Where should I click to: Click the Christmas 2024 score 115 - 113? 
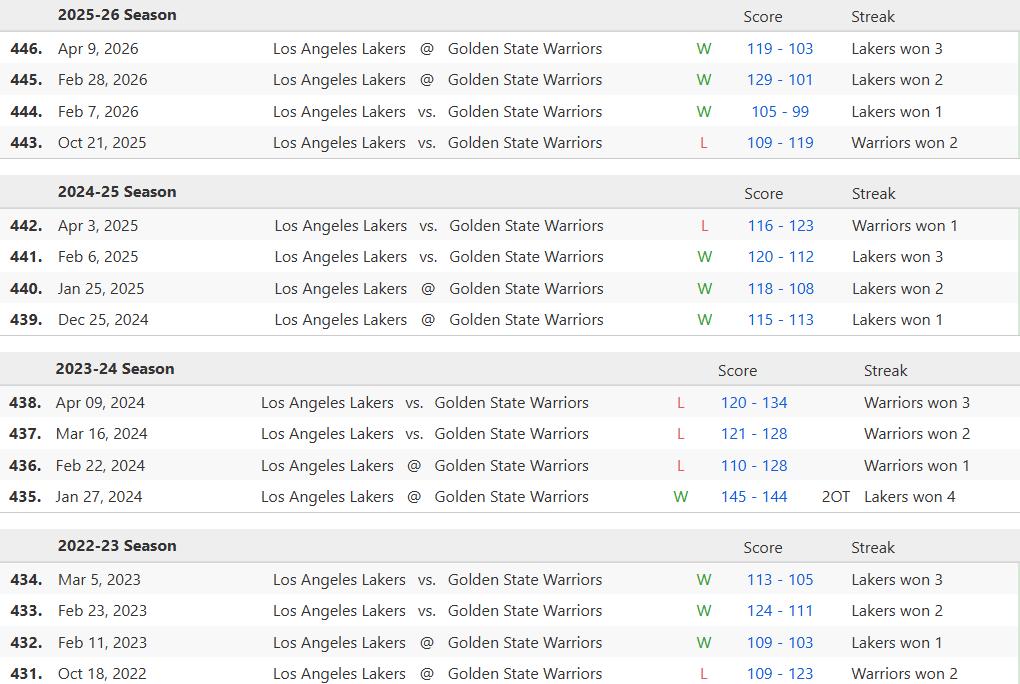[780, 320]
